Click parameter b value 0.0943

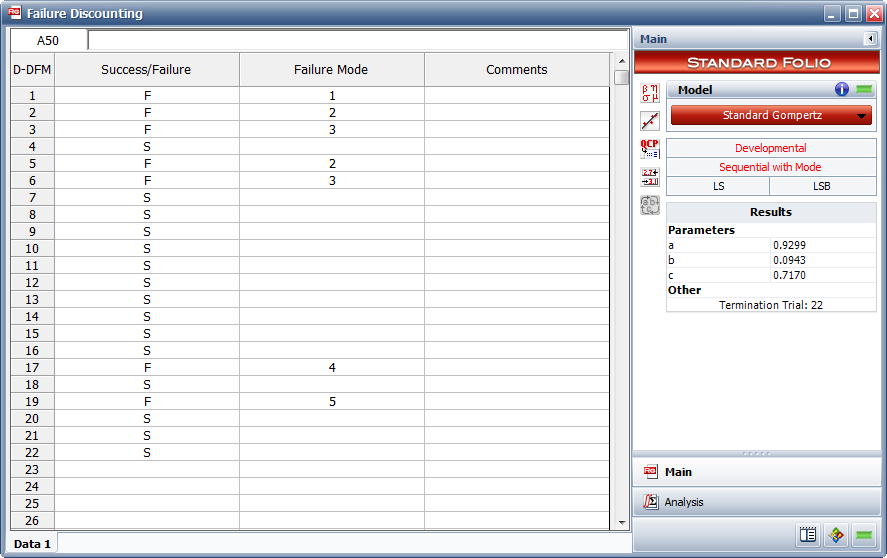(790, 260)
